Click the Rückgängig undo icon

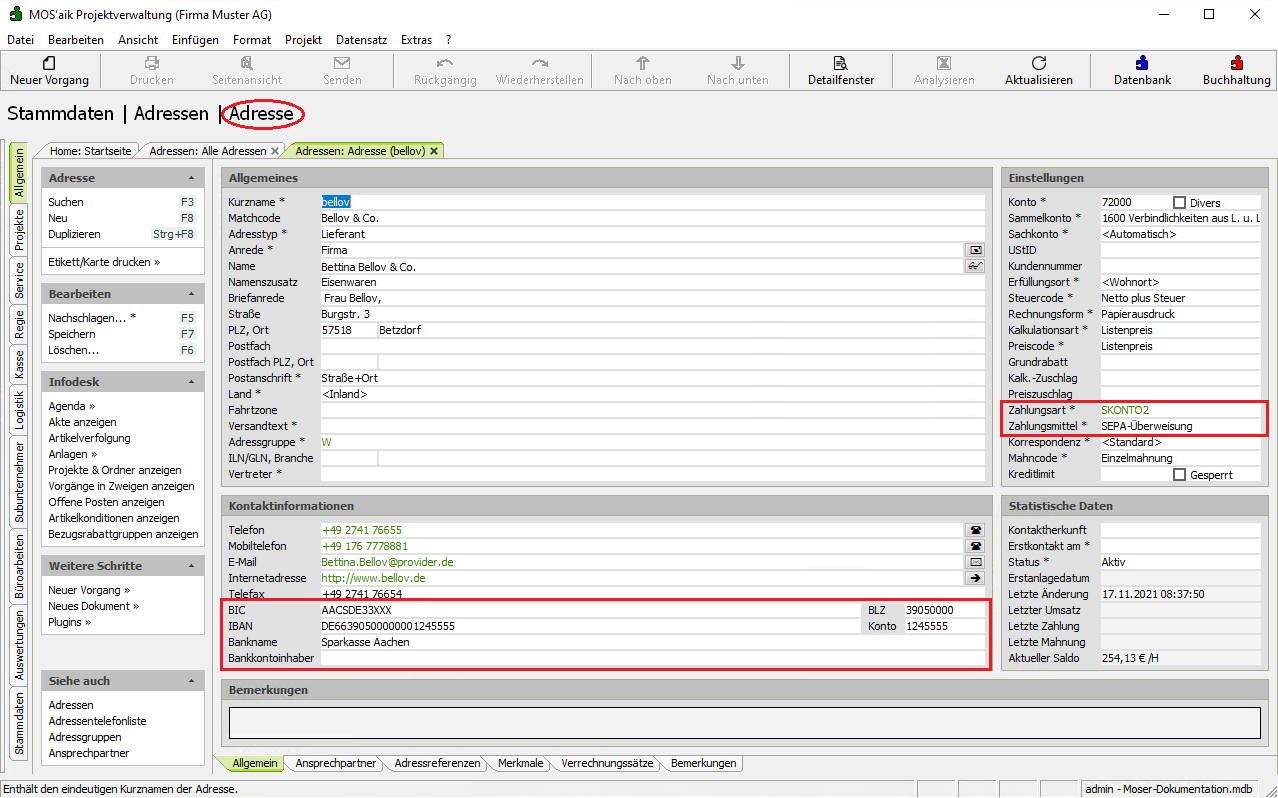(445, 63)
